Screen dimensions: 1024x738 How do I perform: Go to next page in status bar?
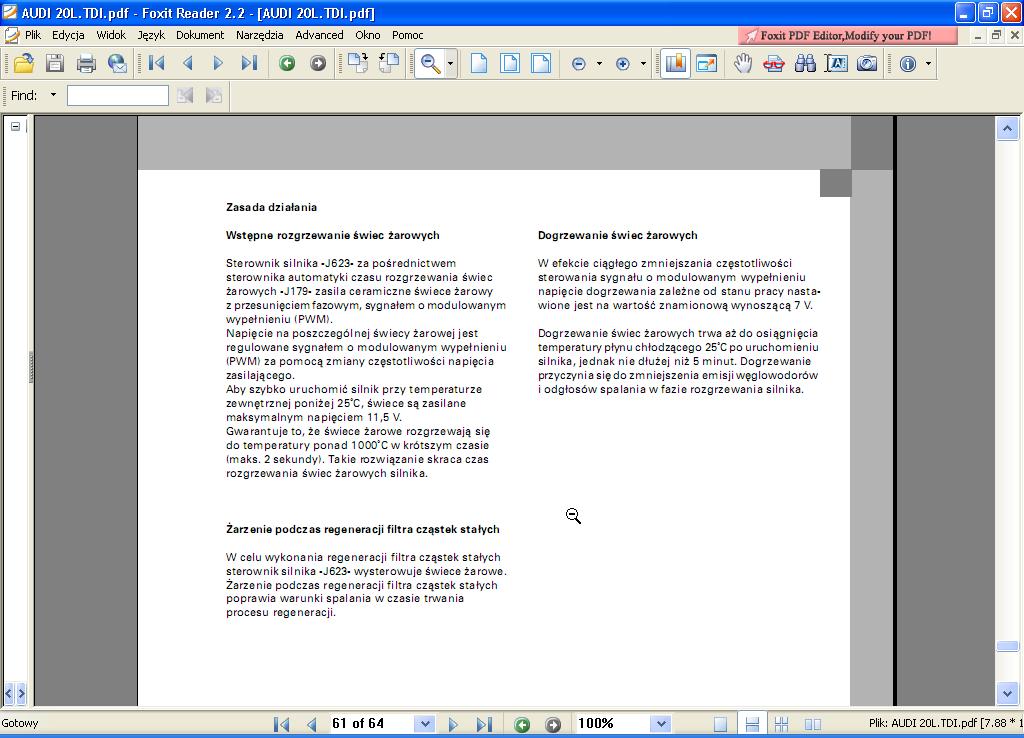pos(453,724)
